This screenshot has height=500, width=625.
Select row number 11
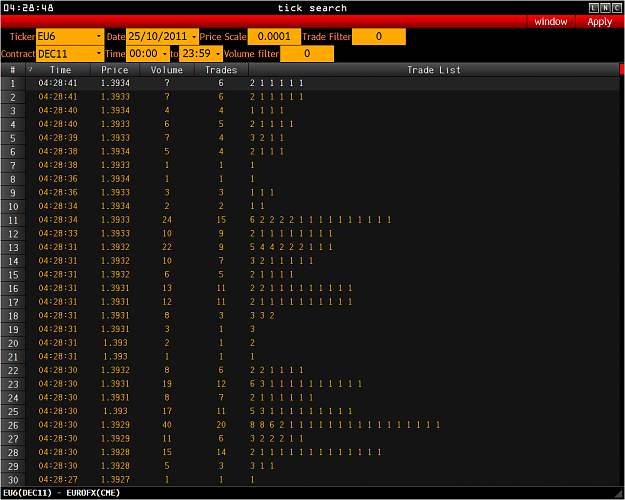pos(13,220)
